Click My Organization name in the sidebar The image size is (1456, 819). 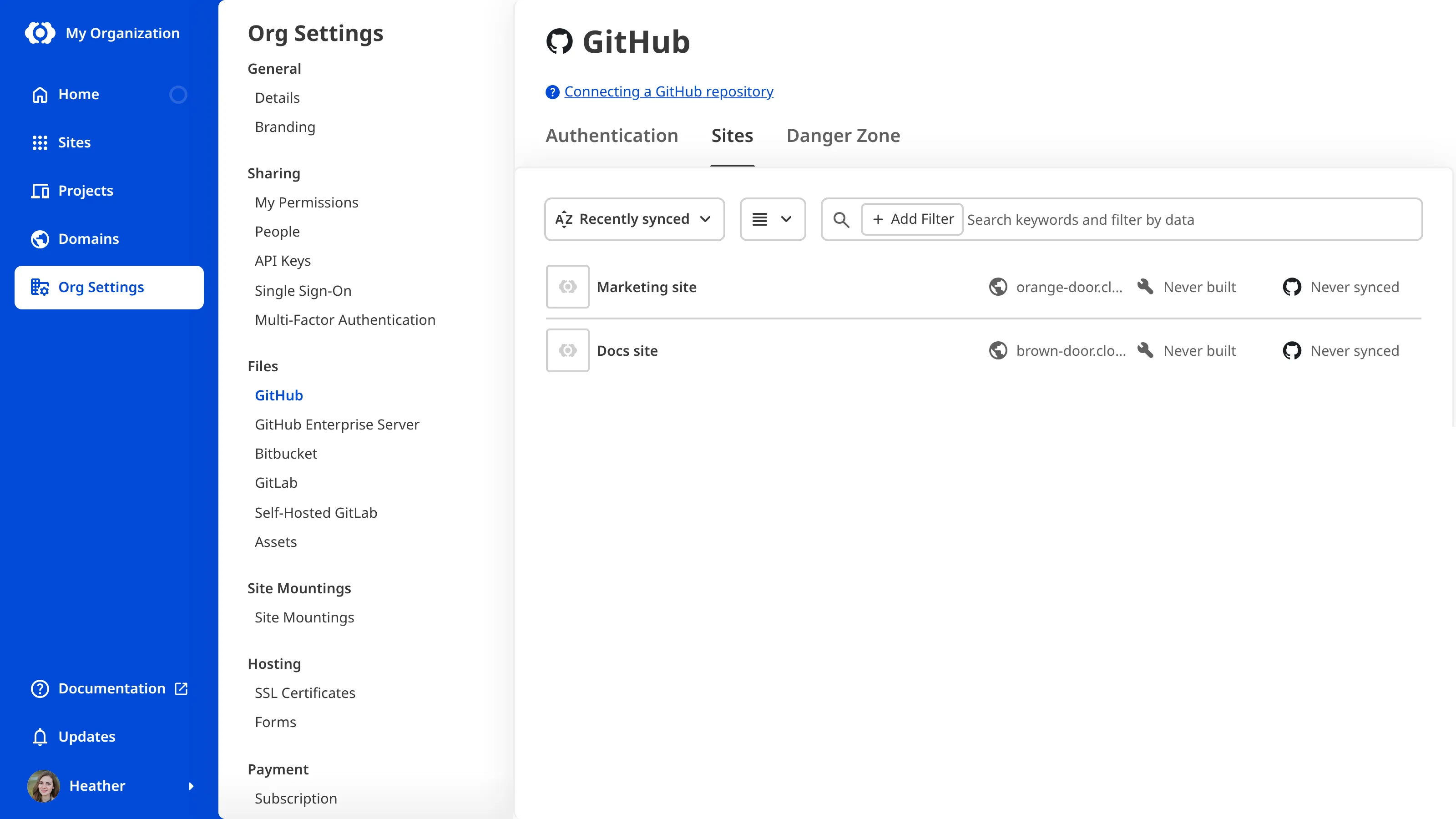click(123, 33)
